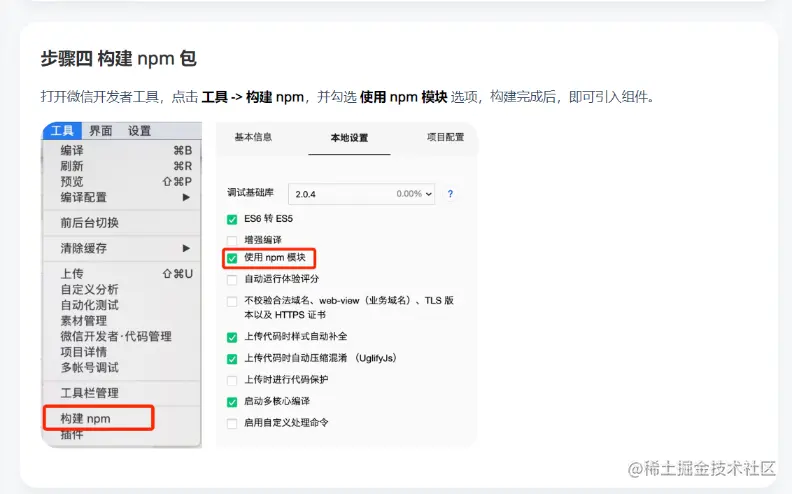Screen dimensions: 792x494
Task: Choose 刷新 menu entry
Action: tap(122, 166)
